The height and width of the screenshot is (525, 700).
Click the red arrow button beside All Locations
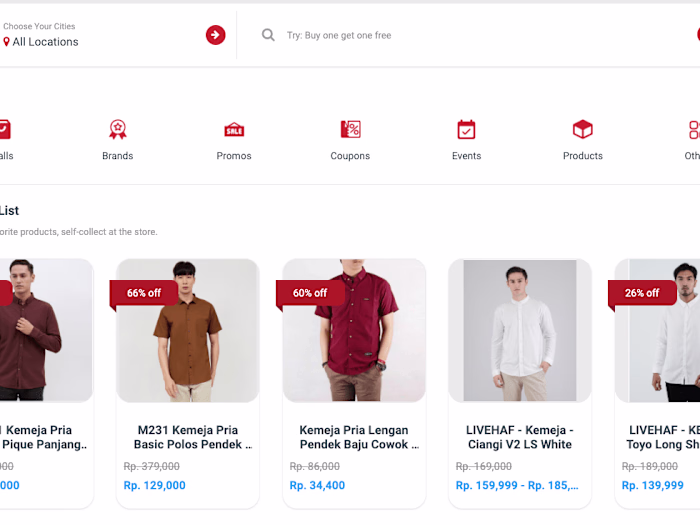pos(215,35)
